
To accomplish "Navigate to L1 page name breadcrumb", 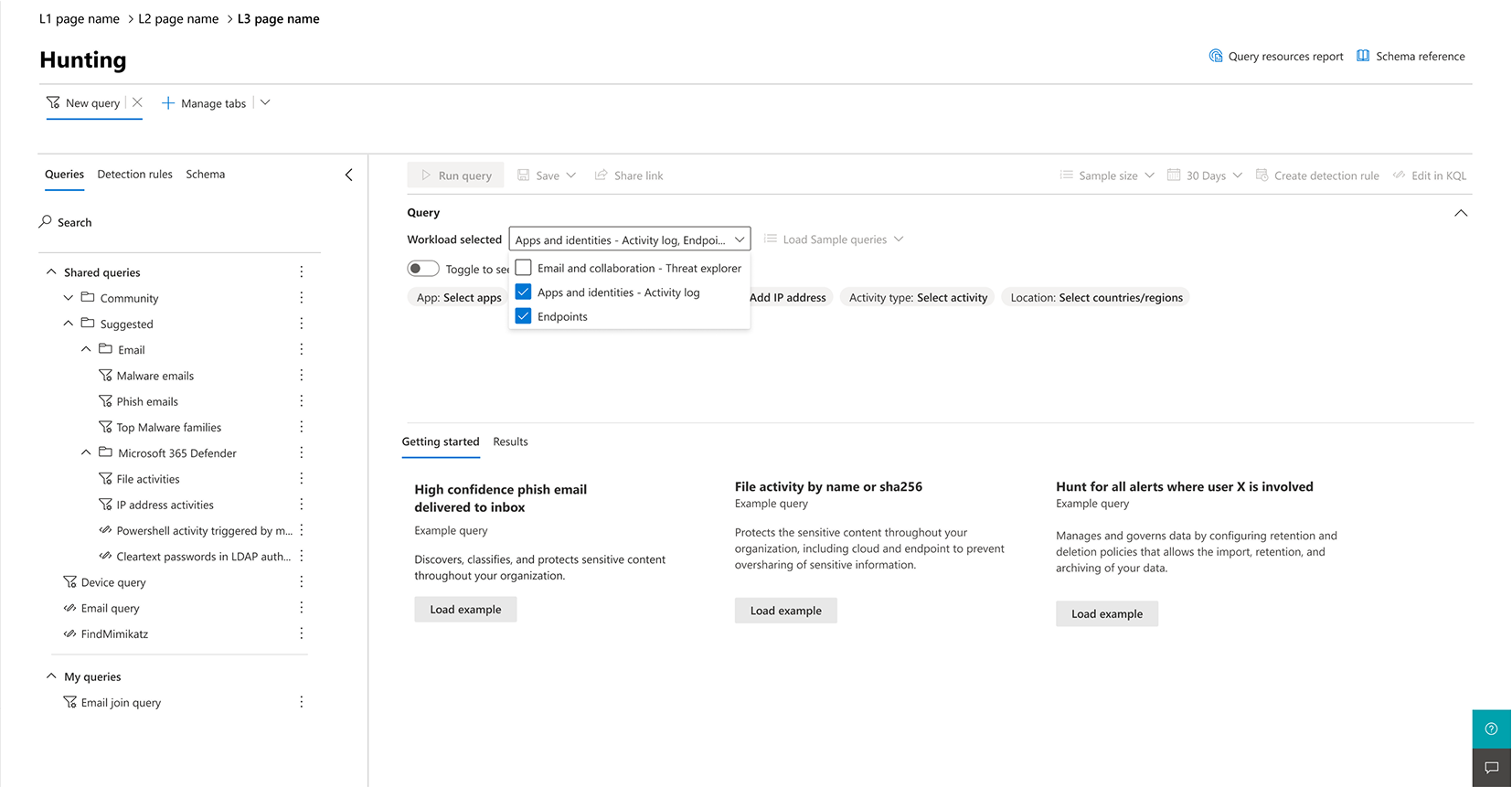I will click(x=80, y=18).
